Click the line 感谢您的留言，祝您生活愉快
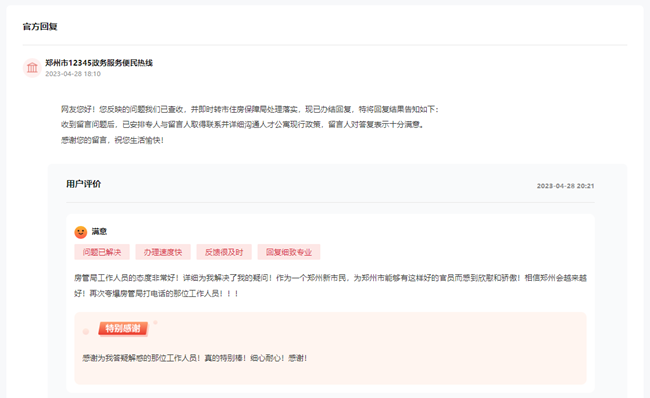 pyautogui.click(x=112, y=140)
